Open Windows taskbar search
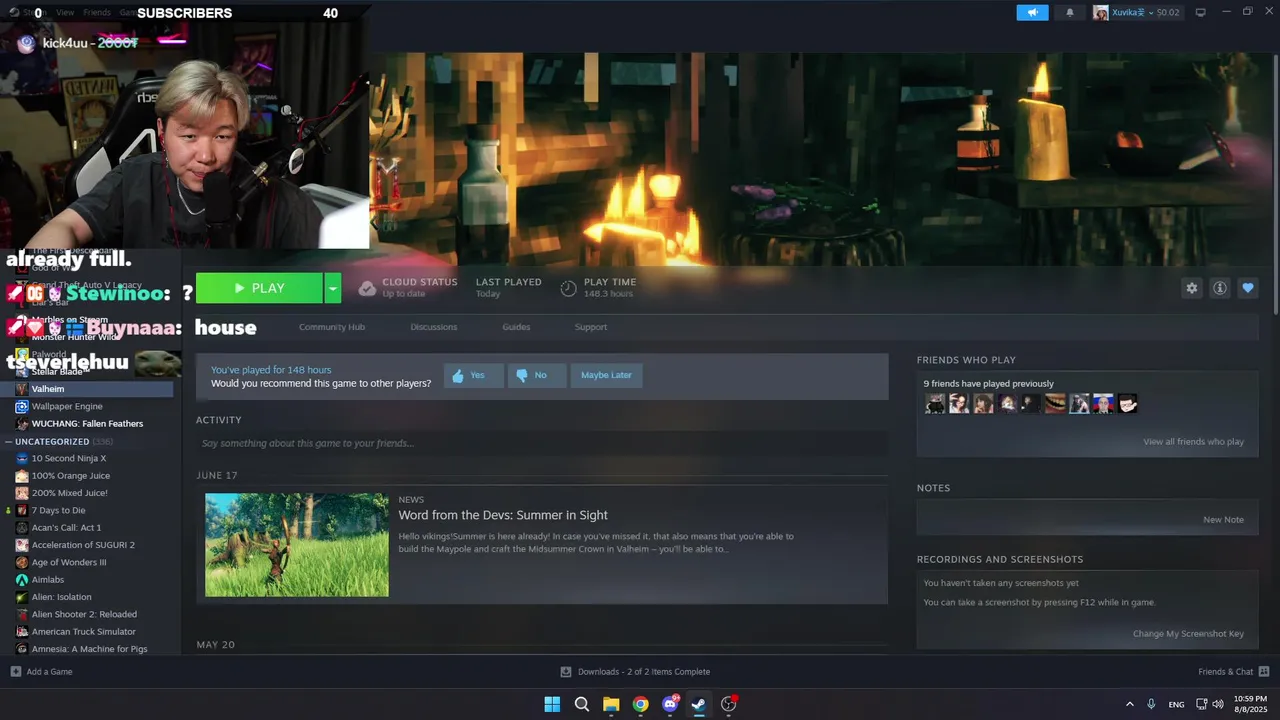The image size is (1280, 720). (x=582, y=704)
